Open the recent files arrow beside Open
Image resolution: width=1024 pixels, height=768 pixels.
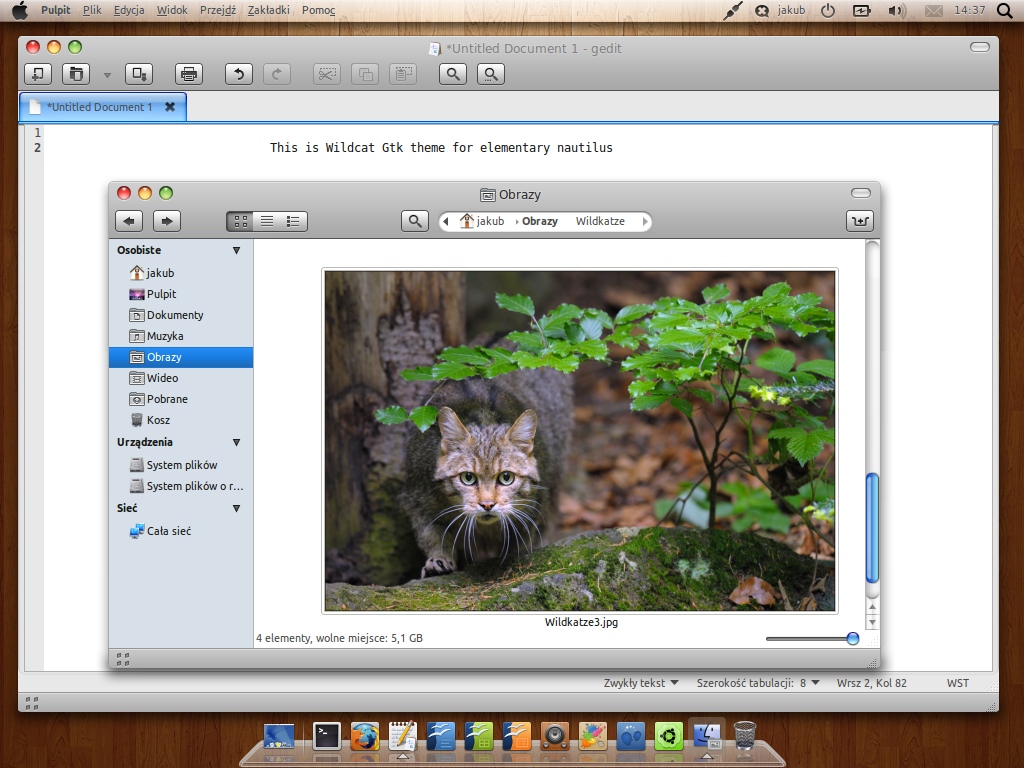click(x=107, y=74)
